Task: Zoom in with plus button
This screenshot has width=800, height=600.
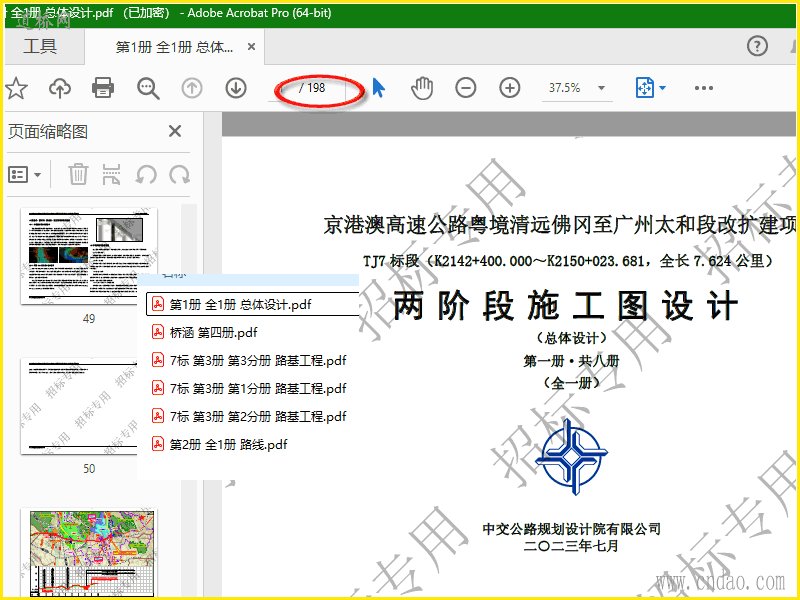Action: [510, 88]
